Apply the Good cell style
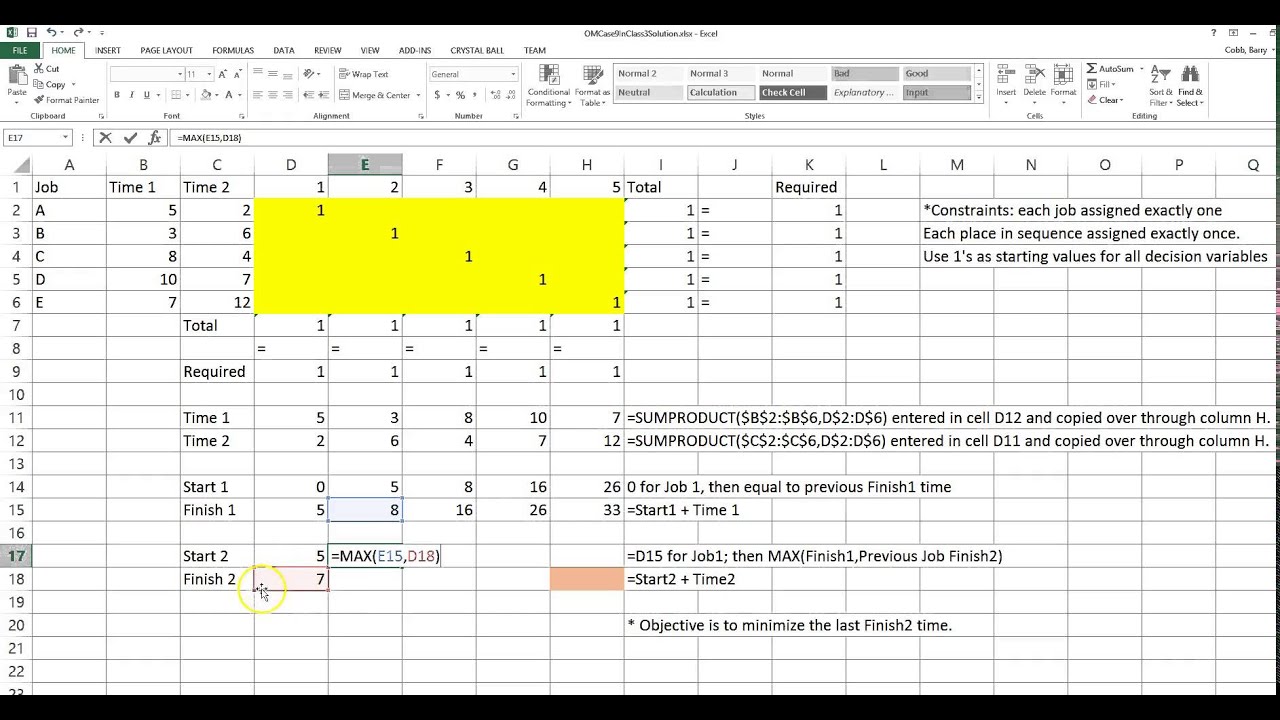 936,73
